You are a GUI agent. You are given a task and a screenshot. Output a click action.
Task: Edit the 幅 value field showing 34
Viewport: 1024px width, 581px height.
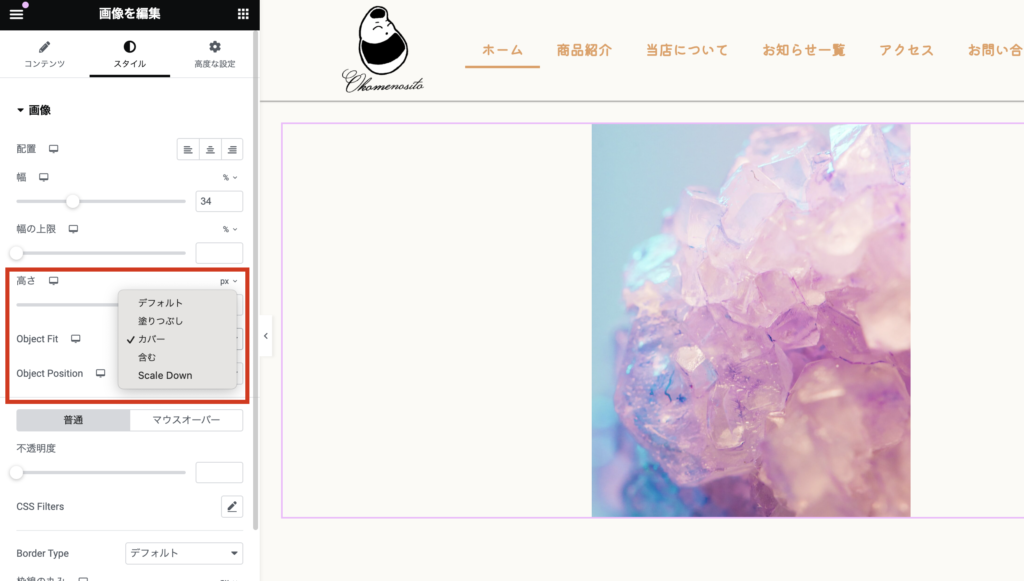[x=219, y=201]
